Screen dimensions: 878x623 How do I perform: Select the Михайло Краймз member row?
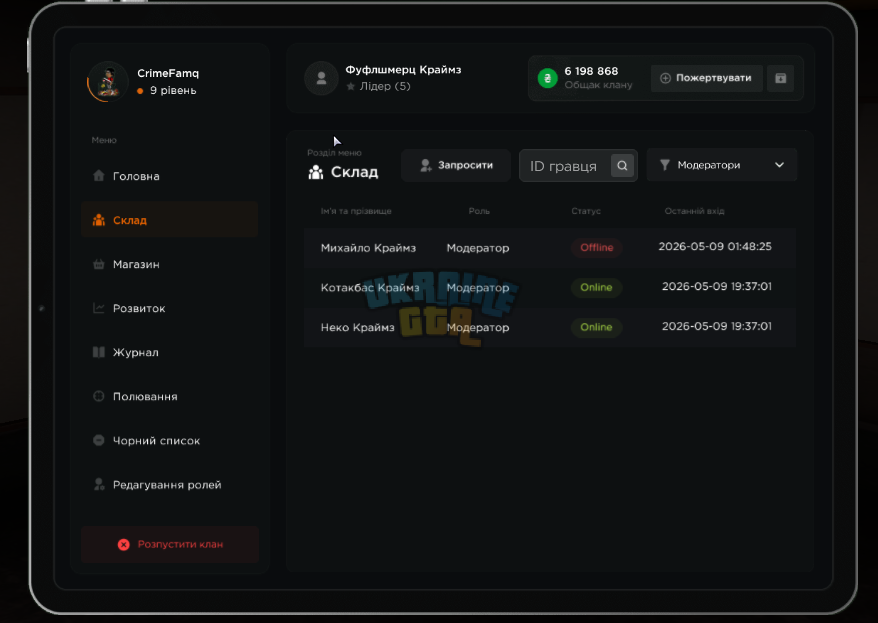point(550,247)
